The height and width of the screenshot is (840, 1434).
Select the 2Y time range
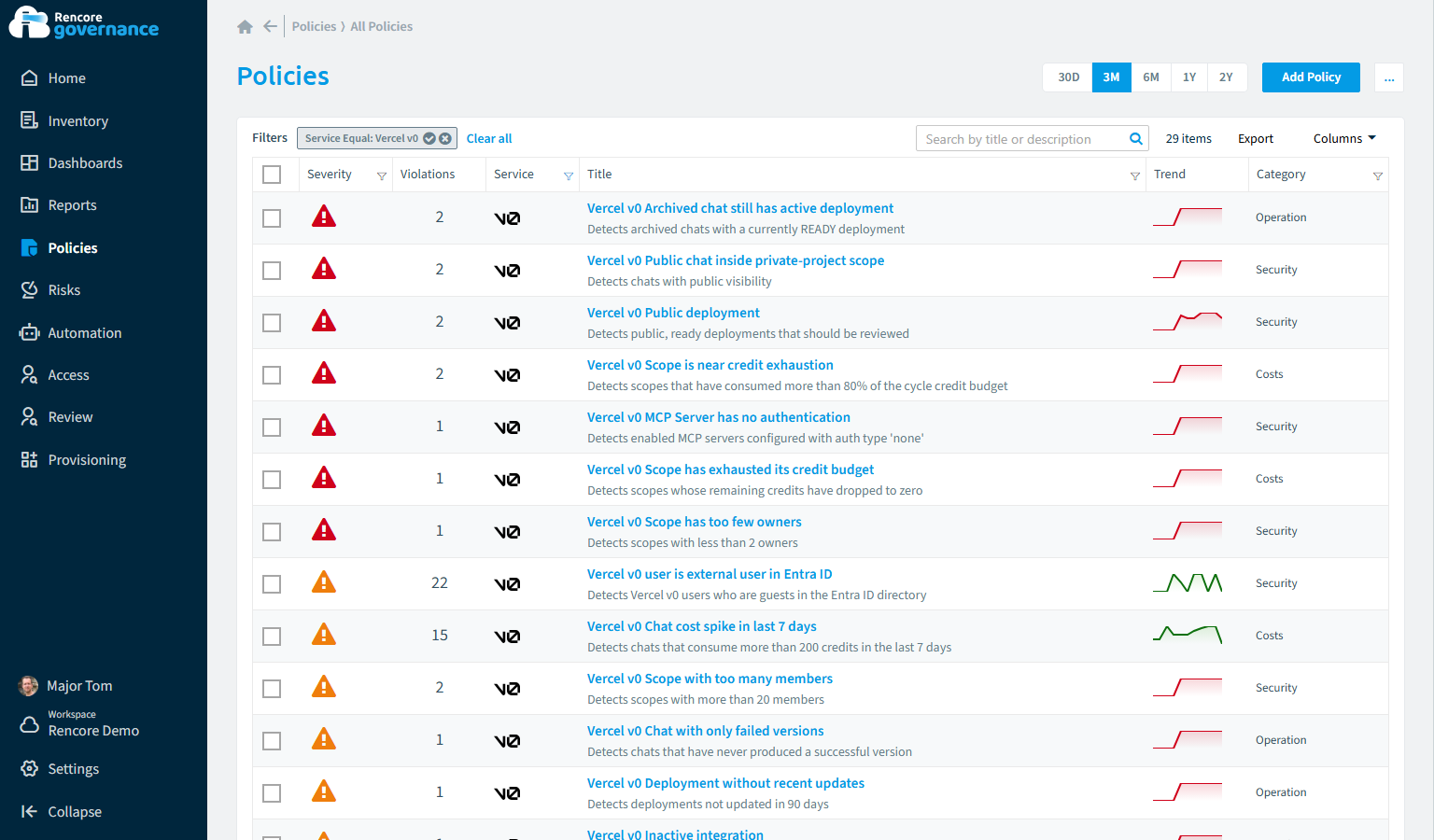[1226, 77]
